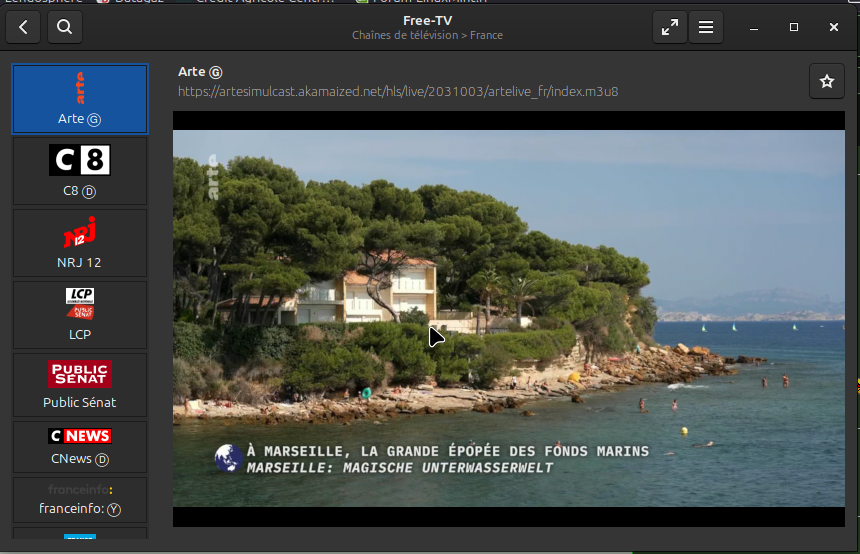Click the back arrow button

[24, 28]
